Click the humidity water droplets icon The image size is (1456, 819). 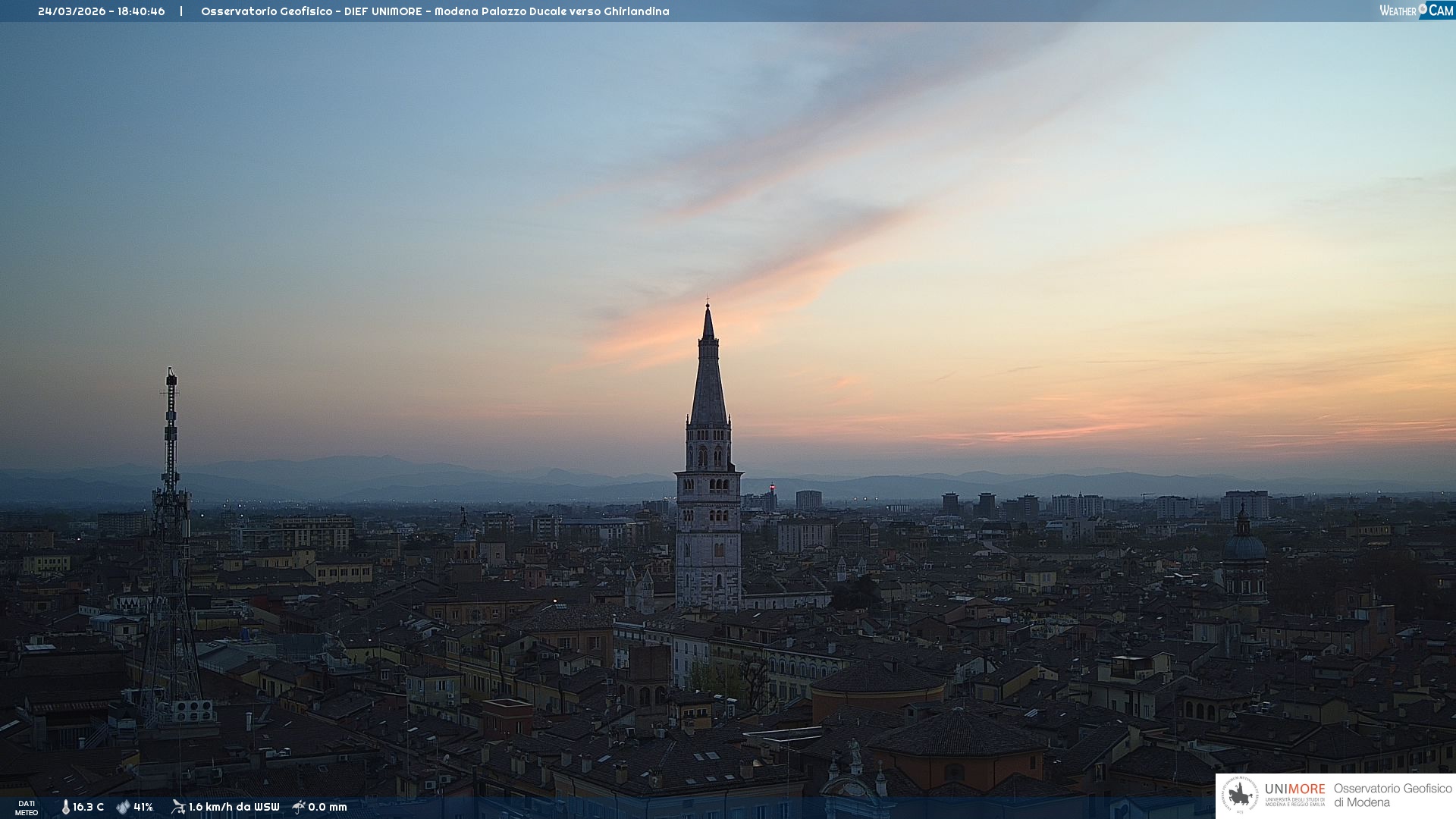[x=123, y=808]
